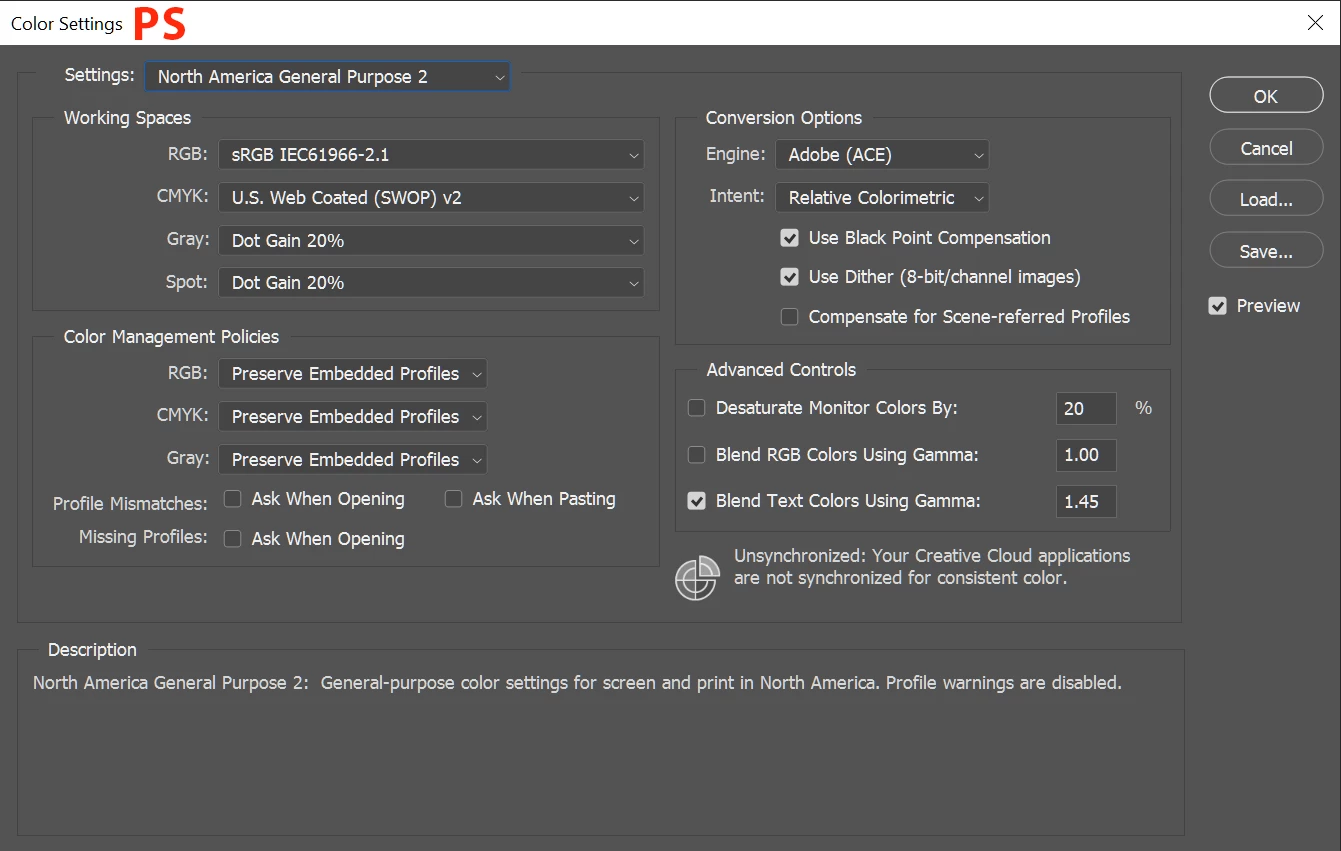Click the 'Missing Profiles:' label
Image resolution: width=1341 pixels, height=851 pixels.
pyautogui.click(x=143, y=537)
